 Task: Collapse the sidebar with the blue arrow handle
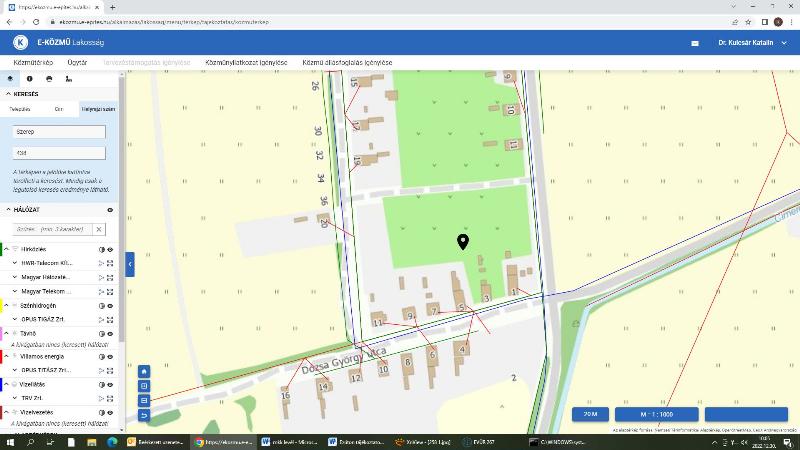[130, 264]
